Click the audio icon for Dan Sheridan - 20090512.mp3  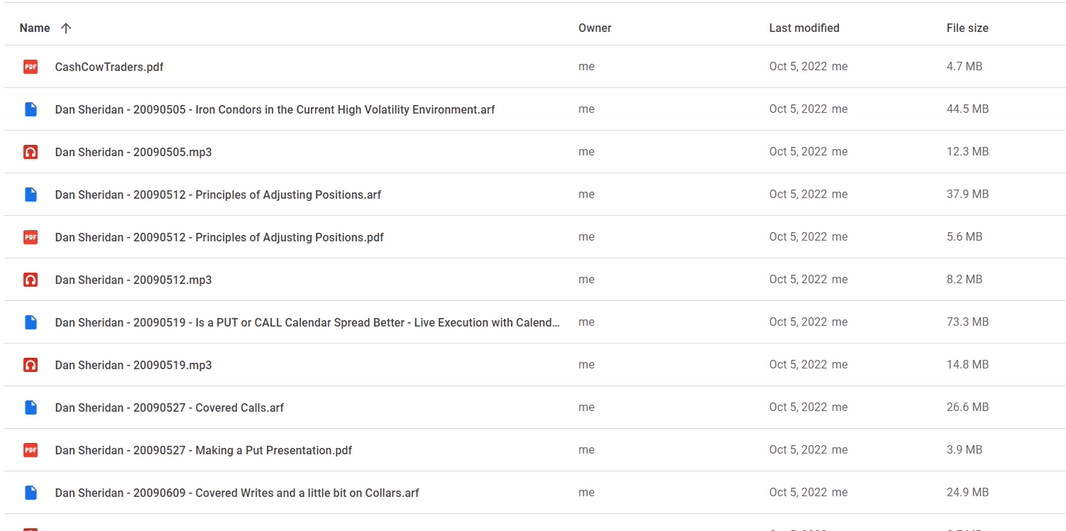coord(31,279)
